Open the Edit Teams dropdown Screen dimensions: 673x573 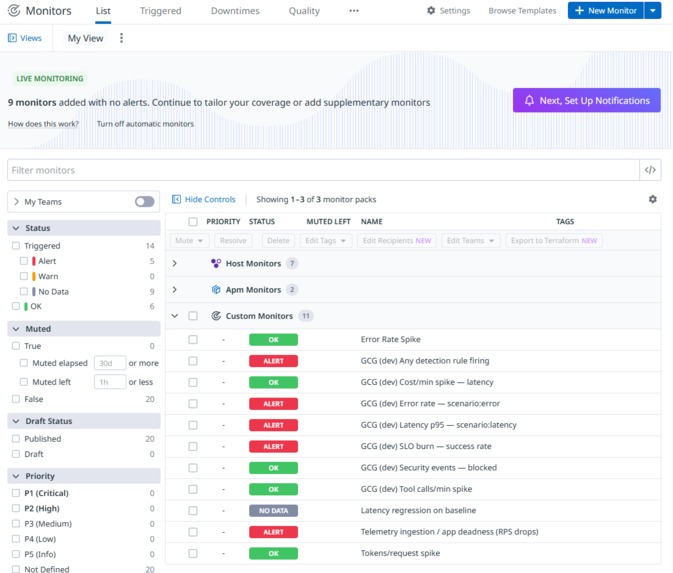click(471, 240)
